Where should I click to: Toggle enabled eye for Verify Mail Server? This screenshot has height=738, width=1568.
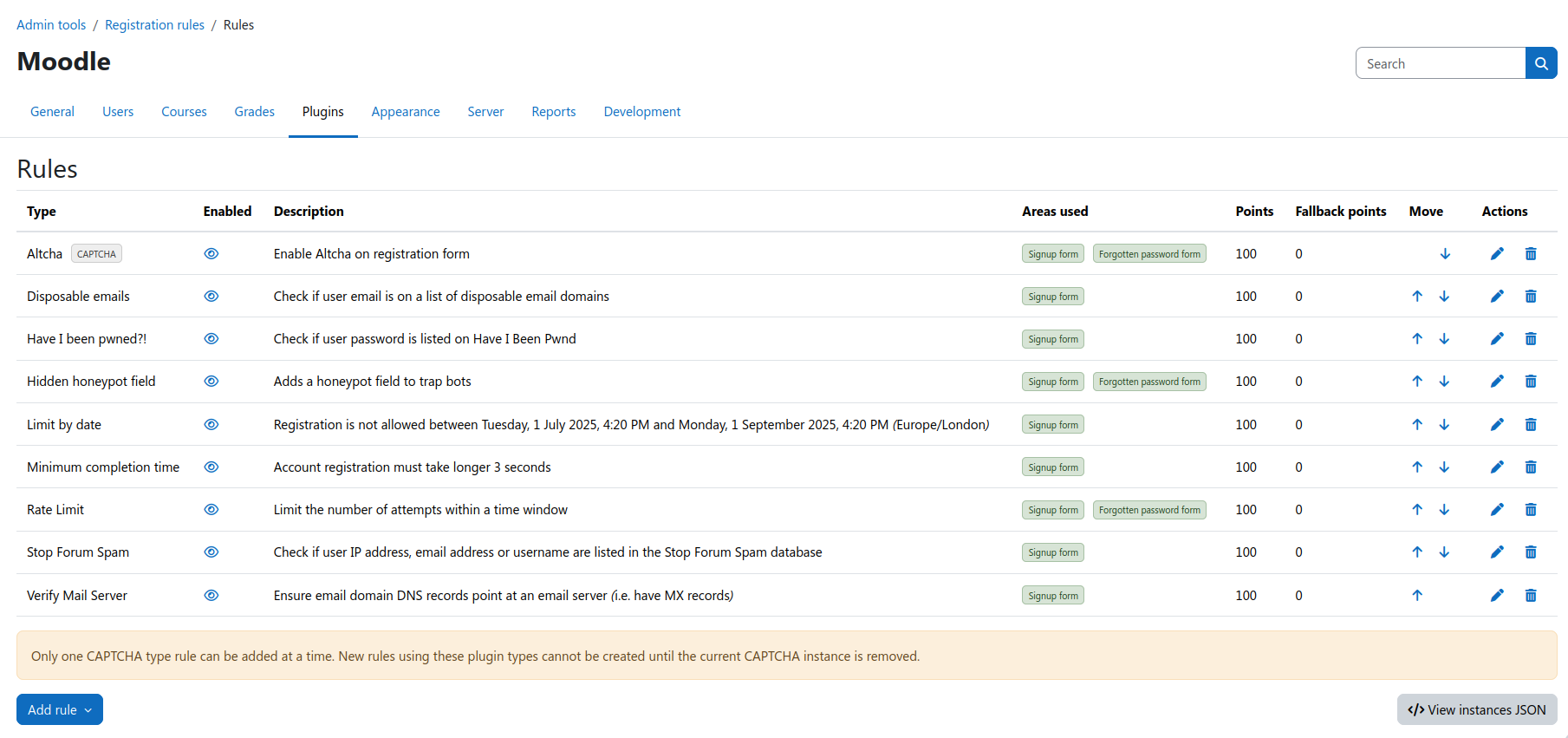coord(211,596)
